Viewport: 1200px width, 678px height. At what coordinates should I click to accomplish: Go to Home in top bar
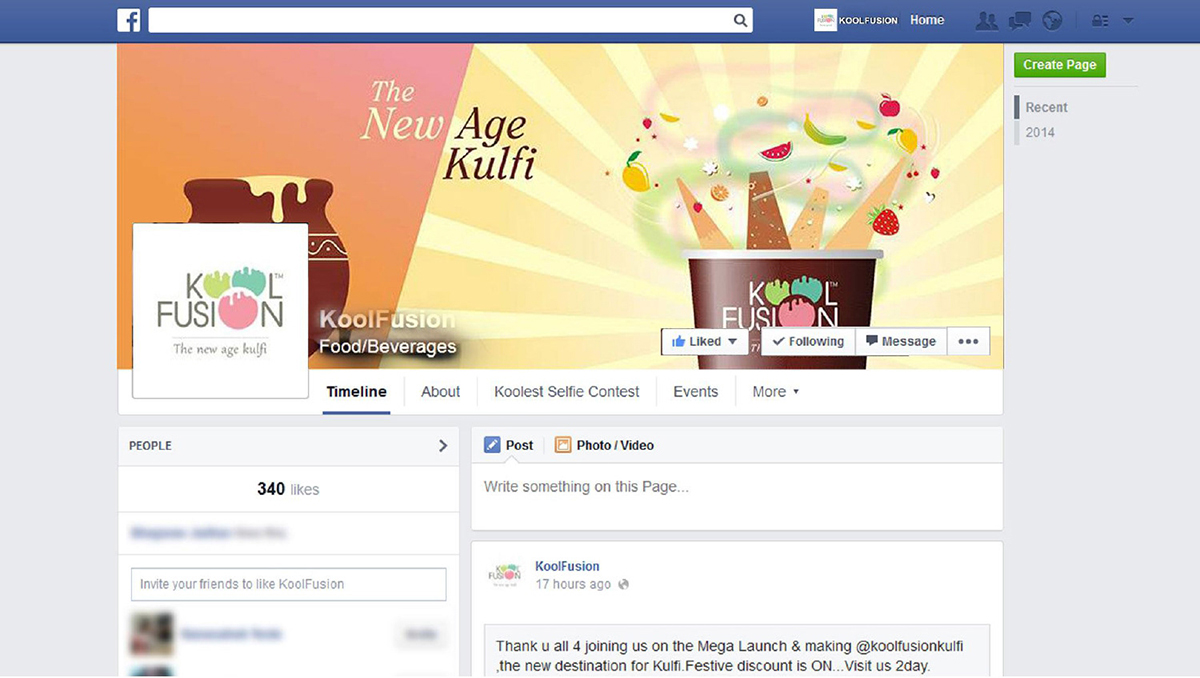(x=927, y=20)
